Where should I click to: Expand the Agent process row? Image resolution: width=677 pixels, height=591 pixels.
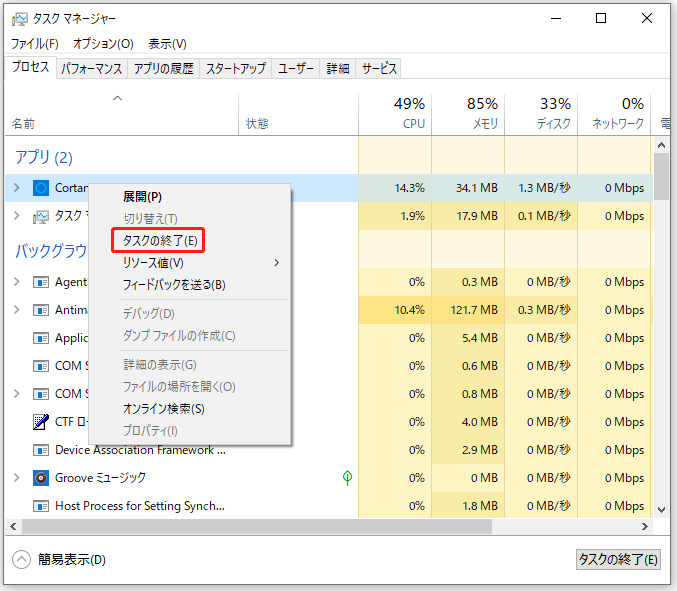coord(17,282)
